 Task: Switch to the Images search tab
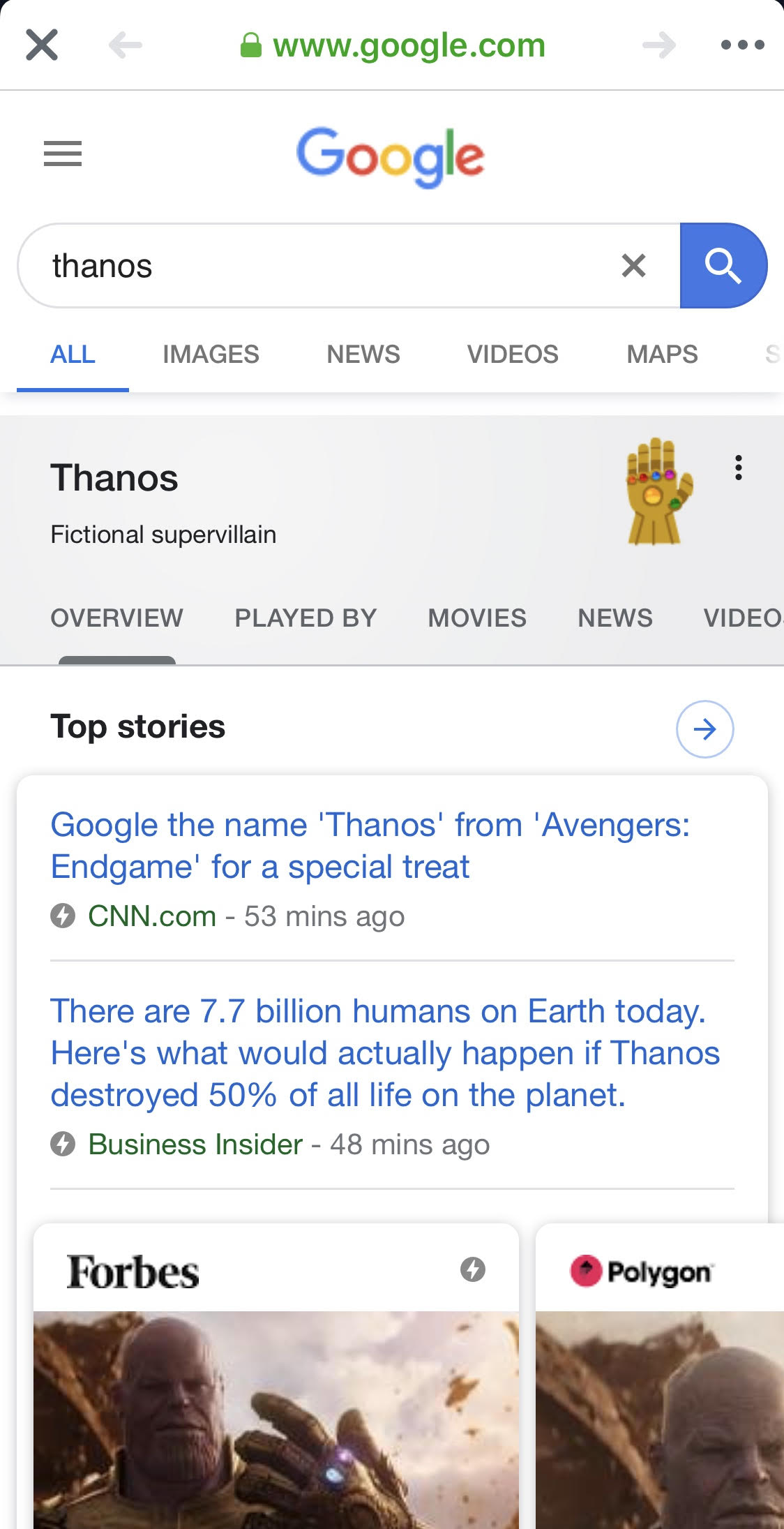pos(211,355)
